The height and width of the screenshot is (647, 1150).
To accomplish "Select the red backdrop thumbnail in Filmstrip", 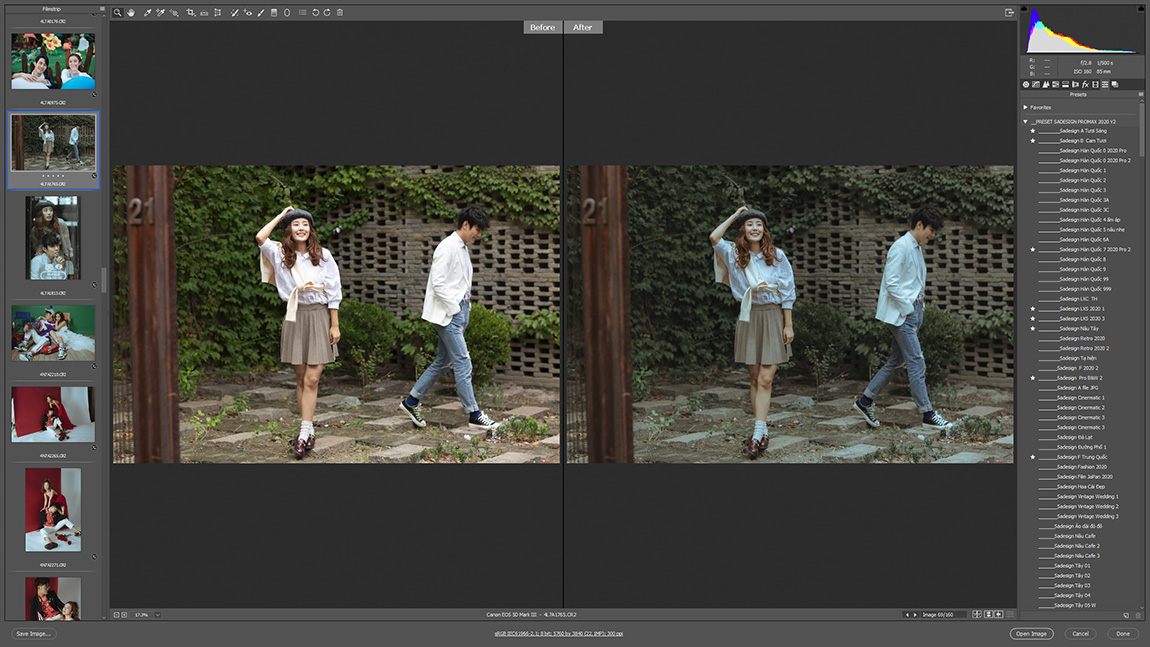I will [53, 414].
